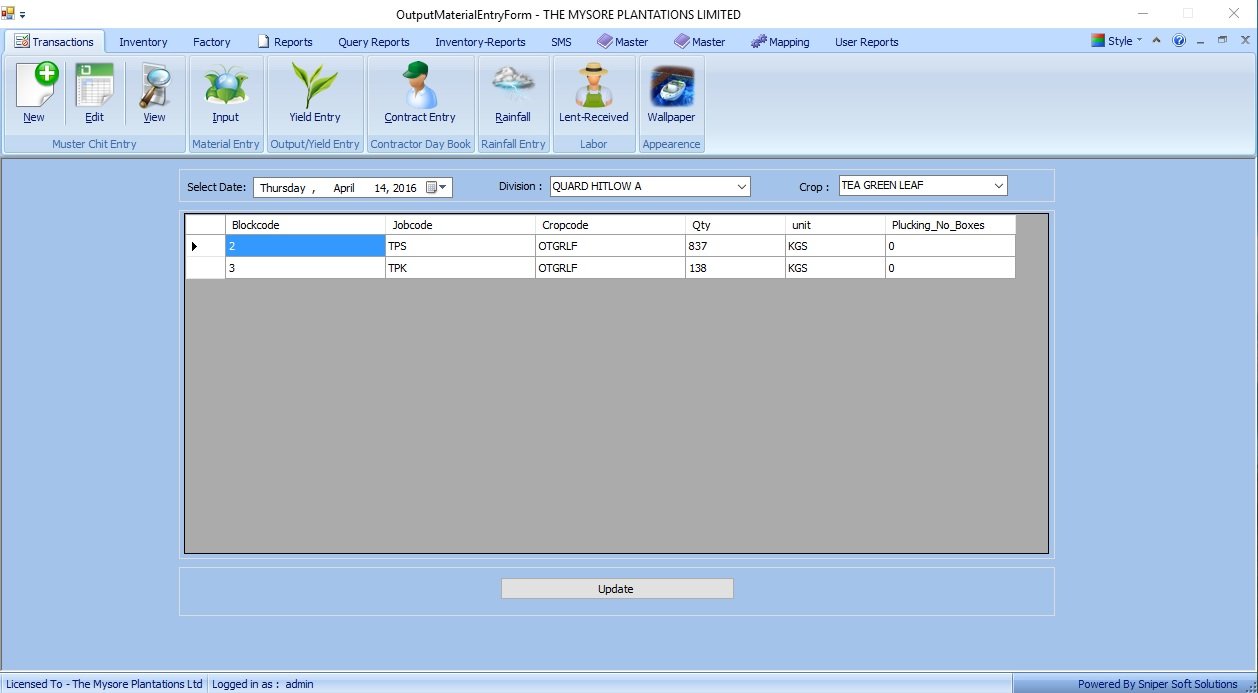
Task: Expand the Division dropdown list
Action: coord(741,187)
